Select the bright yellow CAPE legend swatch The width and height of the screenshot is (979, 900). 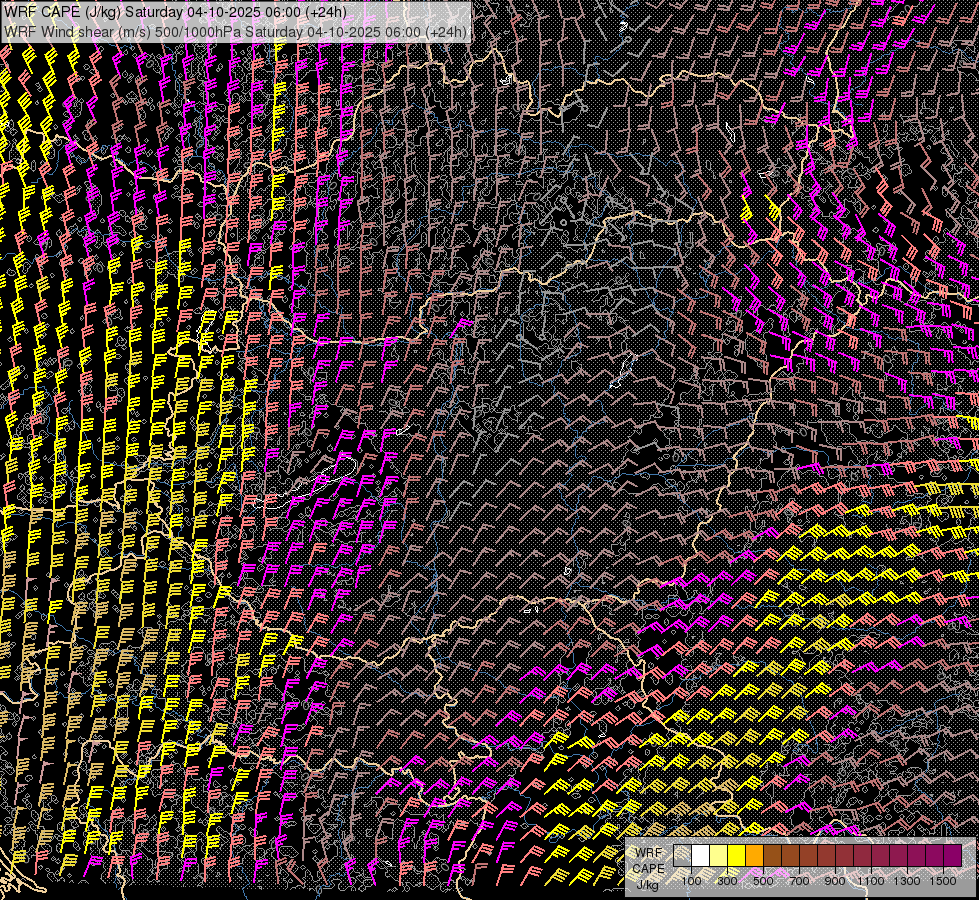(x=736, y=856)
